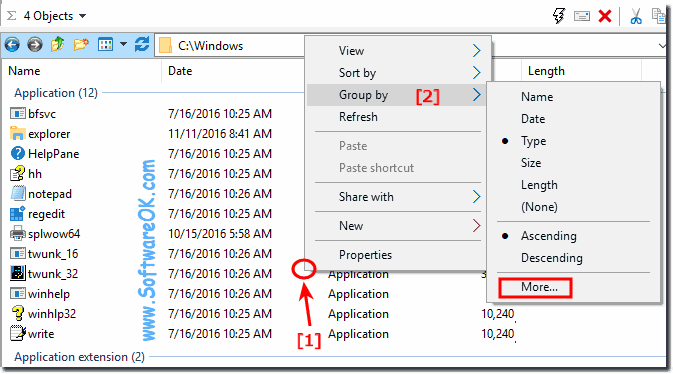Select the bfsvc file icon
Screen dimensions: 673x374
click(x=18, y=113)
